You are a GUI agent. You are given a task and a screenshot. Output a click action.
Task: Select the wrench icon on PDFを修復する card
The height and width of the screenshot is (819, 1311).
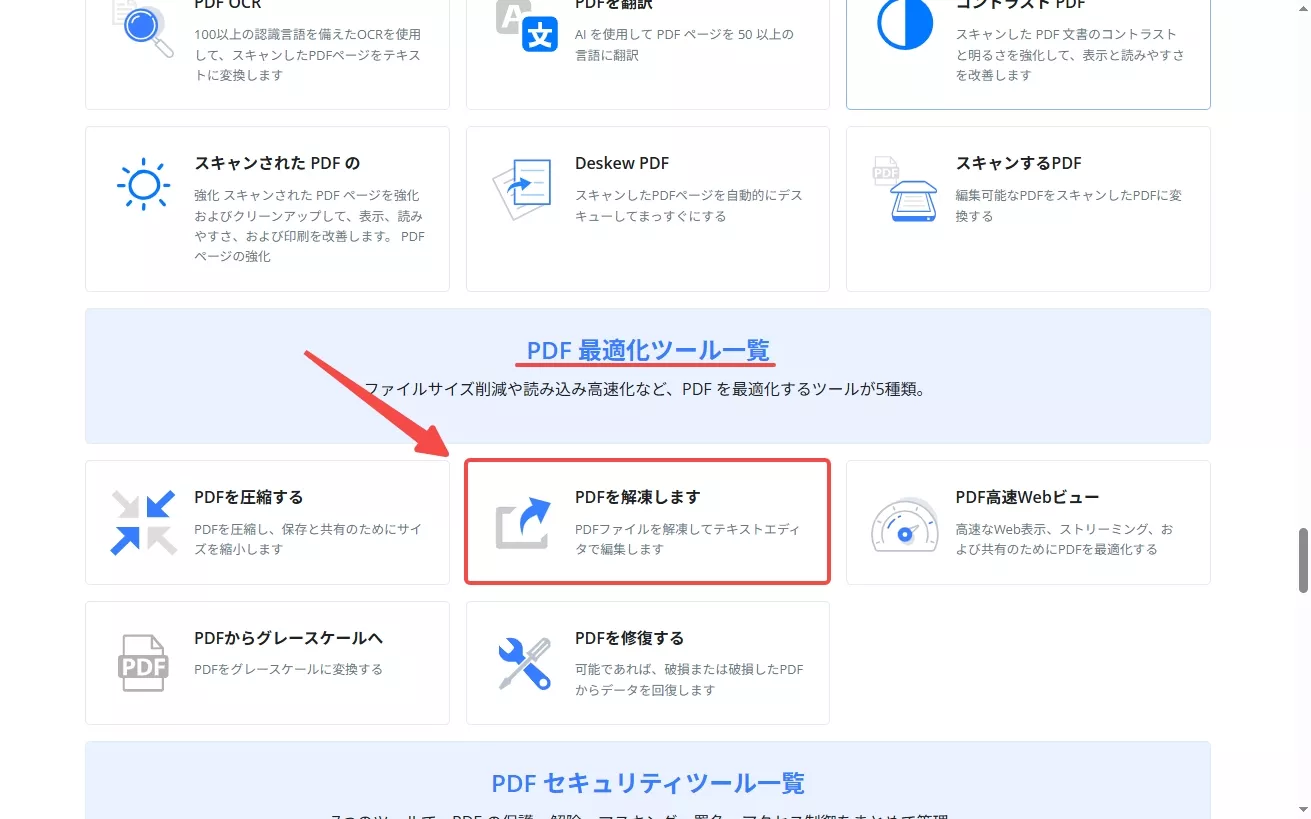click(522, 662)
